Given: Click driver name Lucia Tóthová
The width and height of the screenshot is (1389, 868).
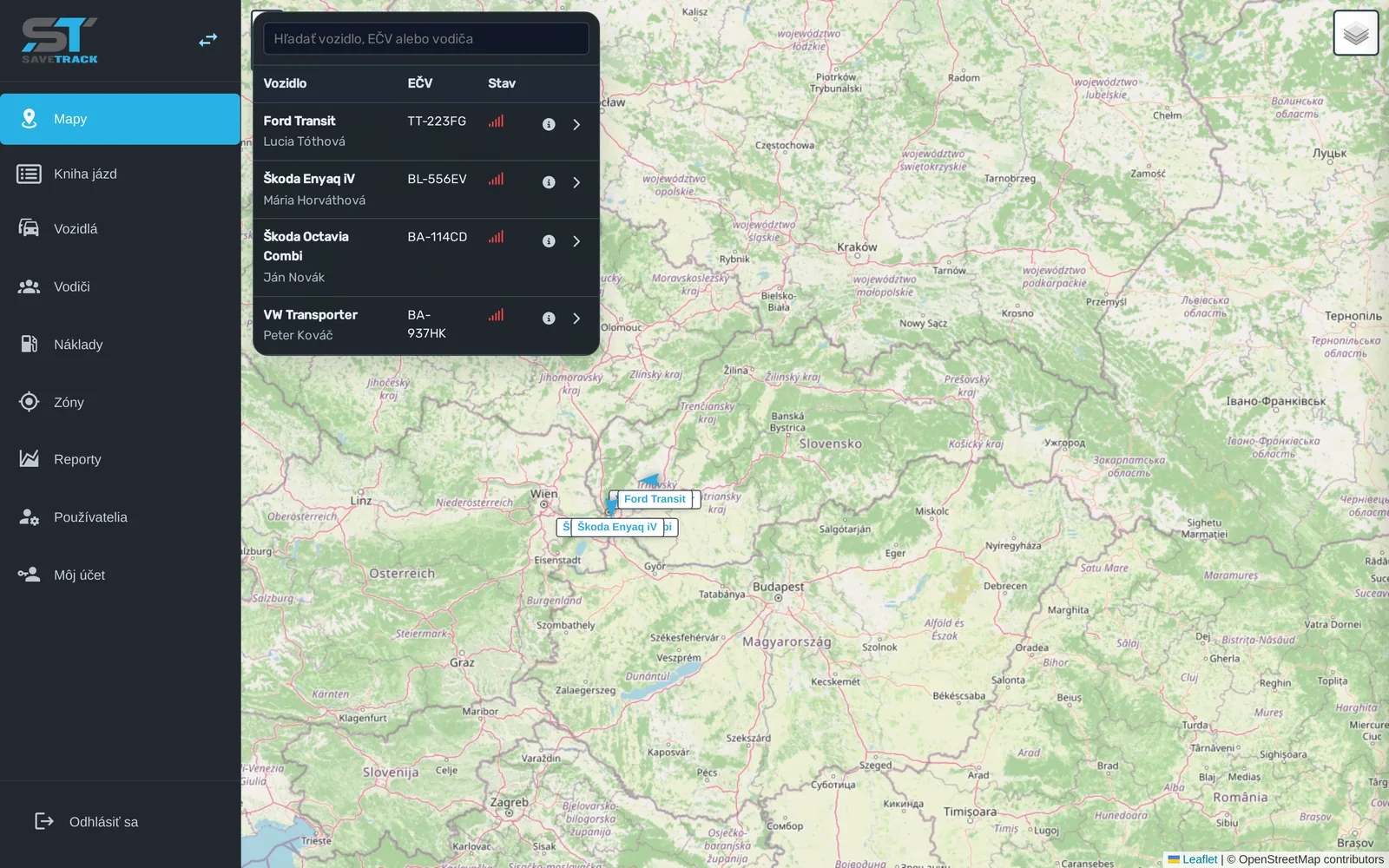Looking at the screenshot, I should (x=305, y=141).
